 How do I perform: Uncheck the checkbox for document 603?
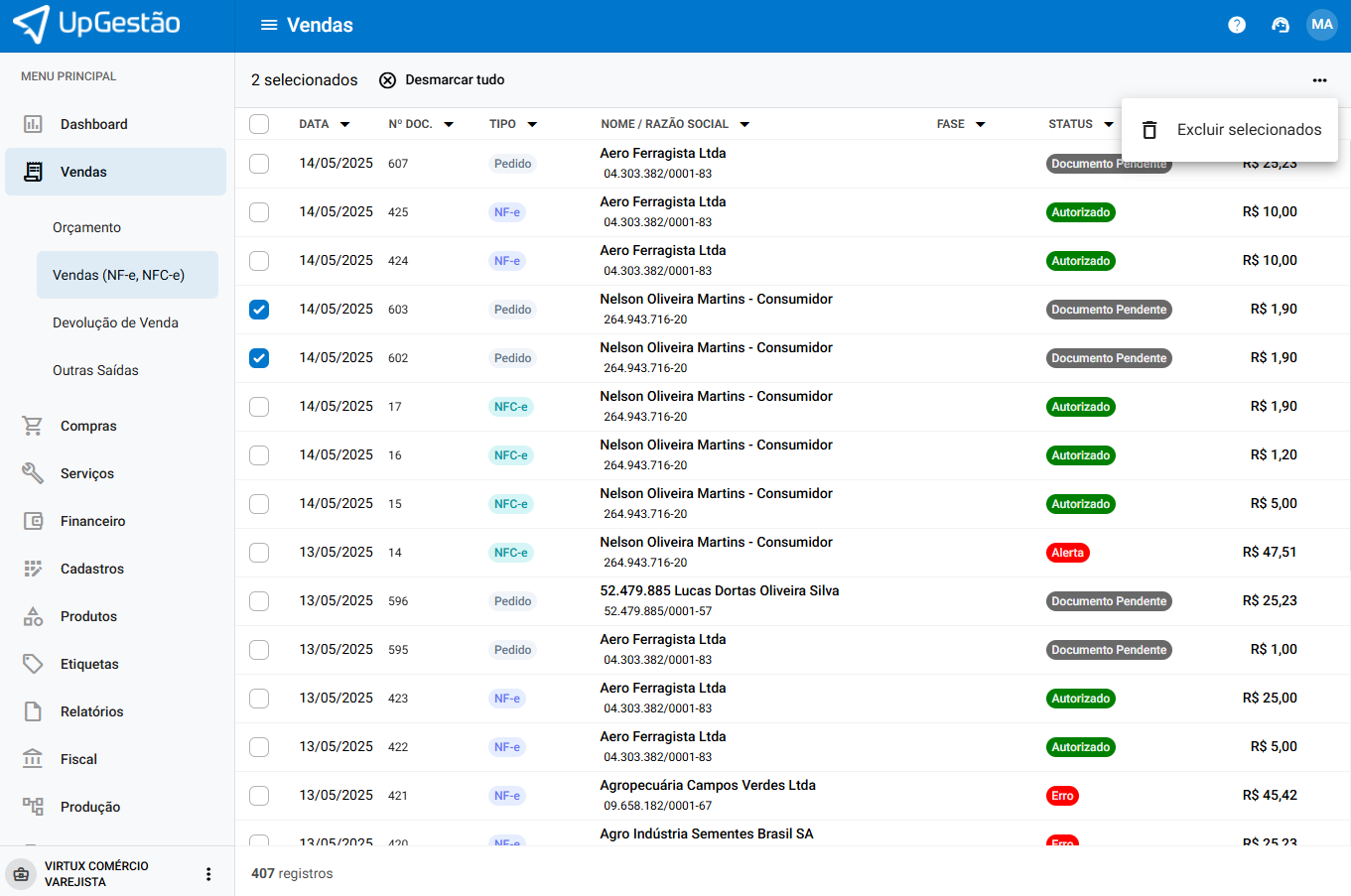(259, 310)
